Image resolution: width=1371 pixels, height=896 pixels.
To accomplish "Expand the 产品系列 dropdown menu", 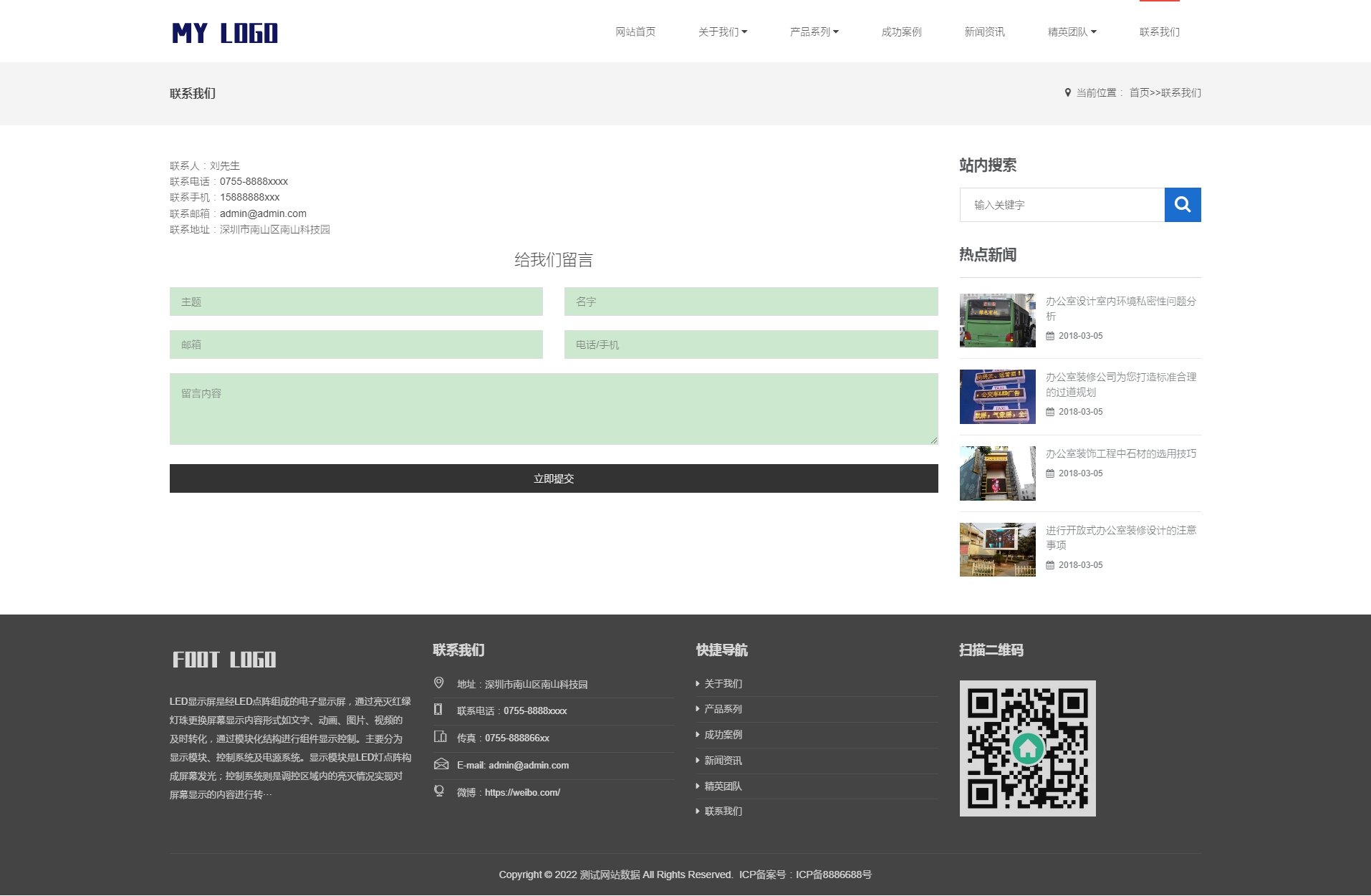I will tap(814, 32).
